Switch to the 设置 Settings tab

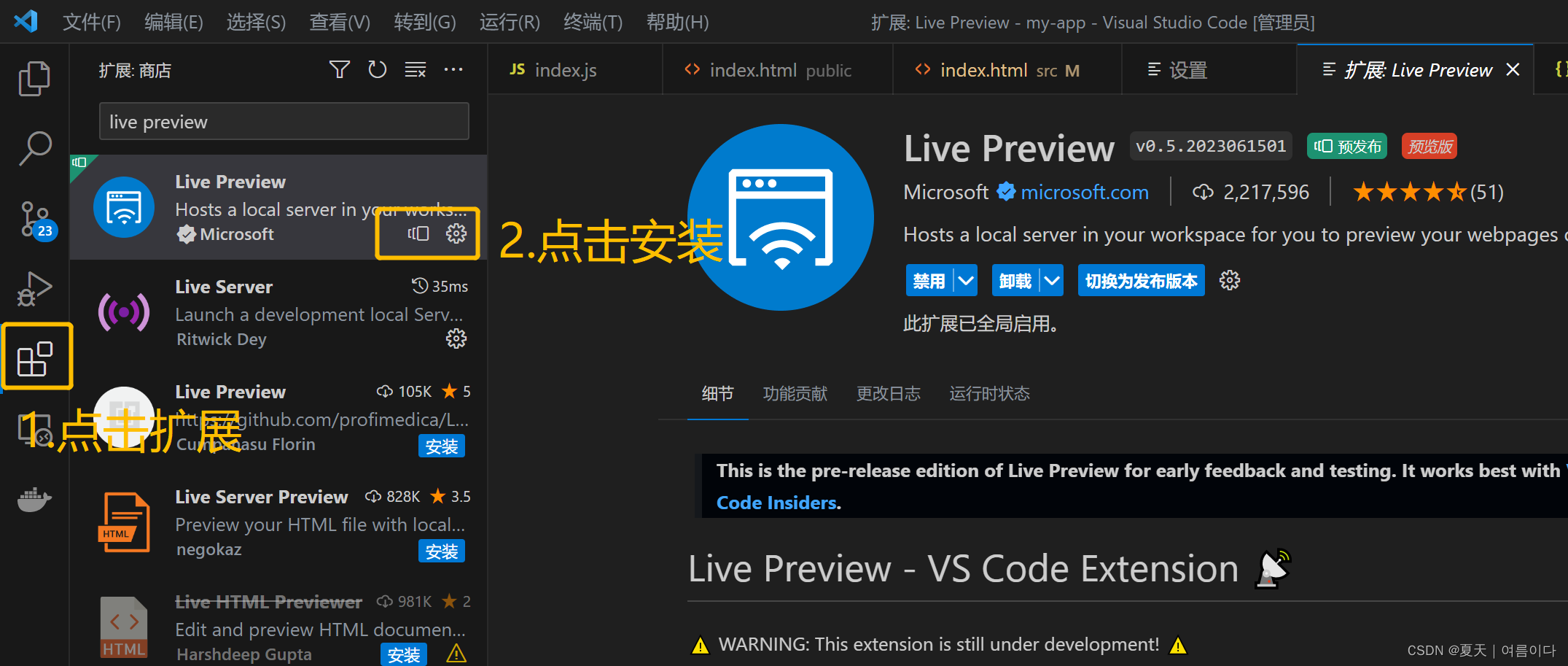click(1209, 70)
